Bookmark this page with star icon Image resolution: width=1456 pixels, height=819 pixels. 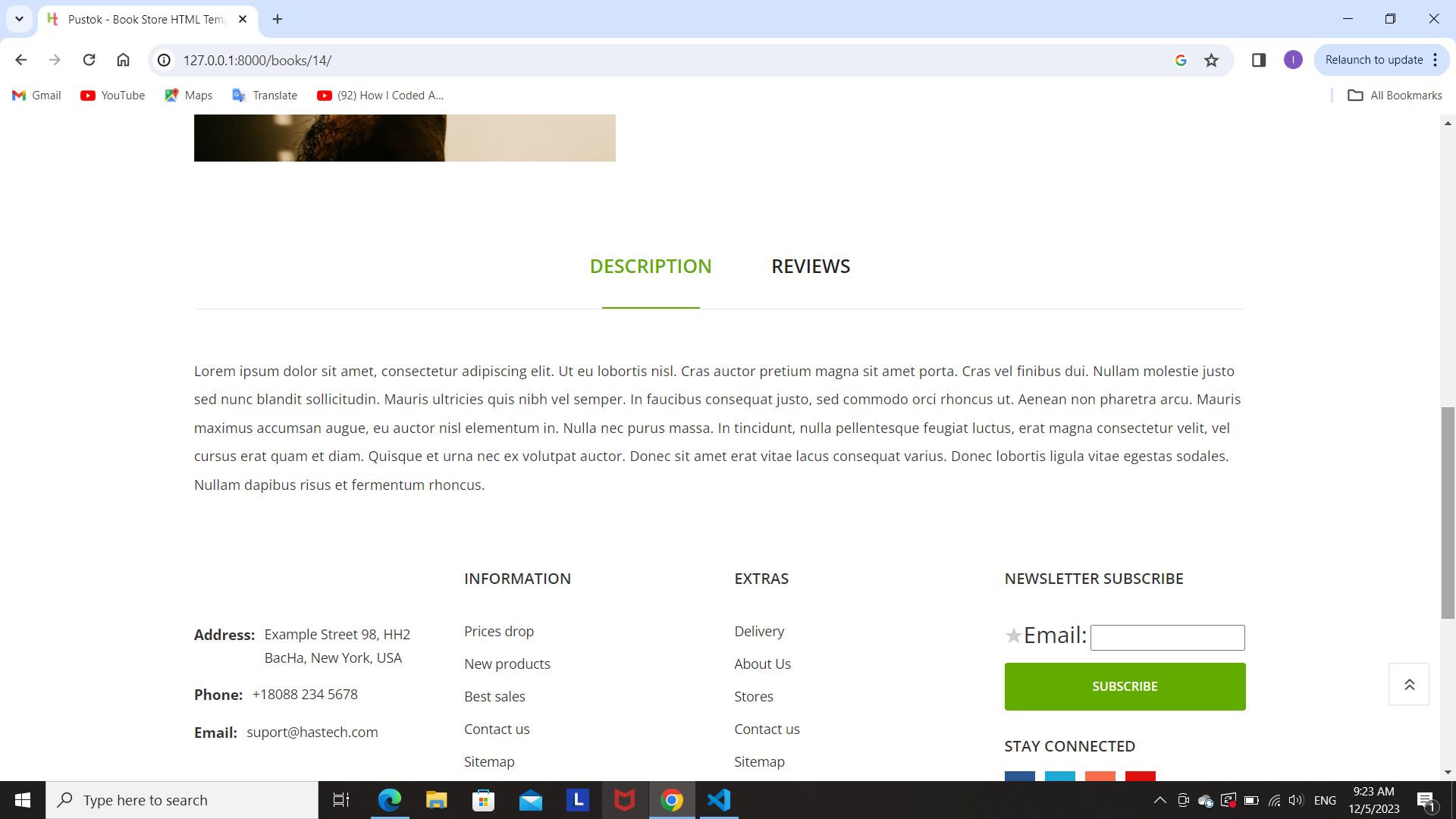coord(1211,60)
